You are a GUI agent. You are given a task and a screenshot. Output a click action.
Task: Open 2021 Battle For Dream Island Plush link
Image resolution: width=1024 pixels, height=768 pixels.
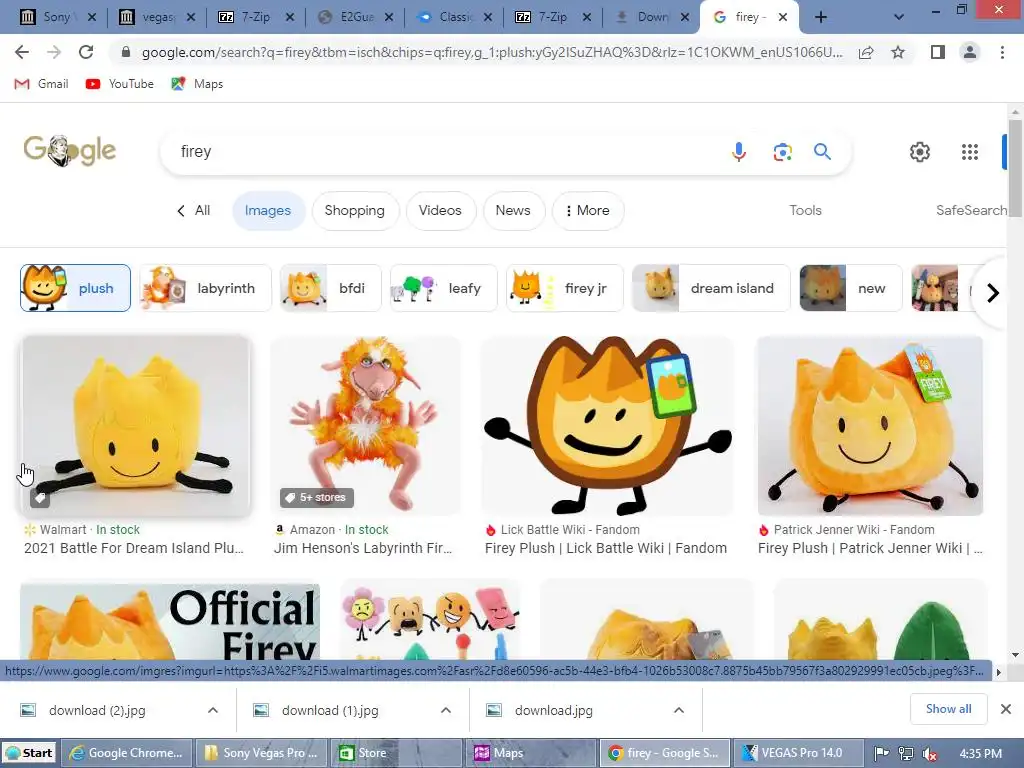134,548
